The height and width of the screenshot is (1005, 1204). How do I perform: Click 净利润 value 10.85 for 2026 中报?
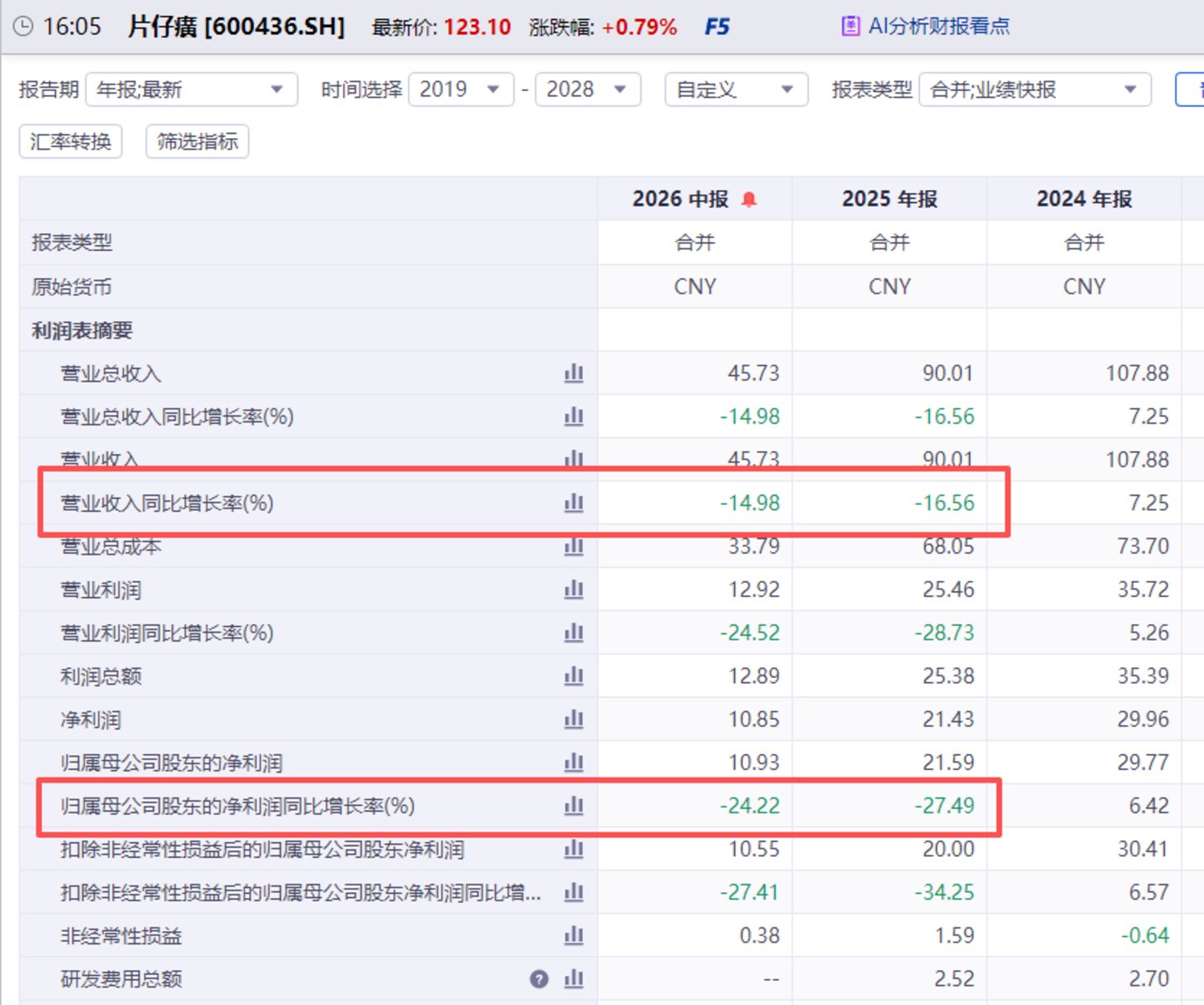point(753,719)
